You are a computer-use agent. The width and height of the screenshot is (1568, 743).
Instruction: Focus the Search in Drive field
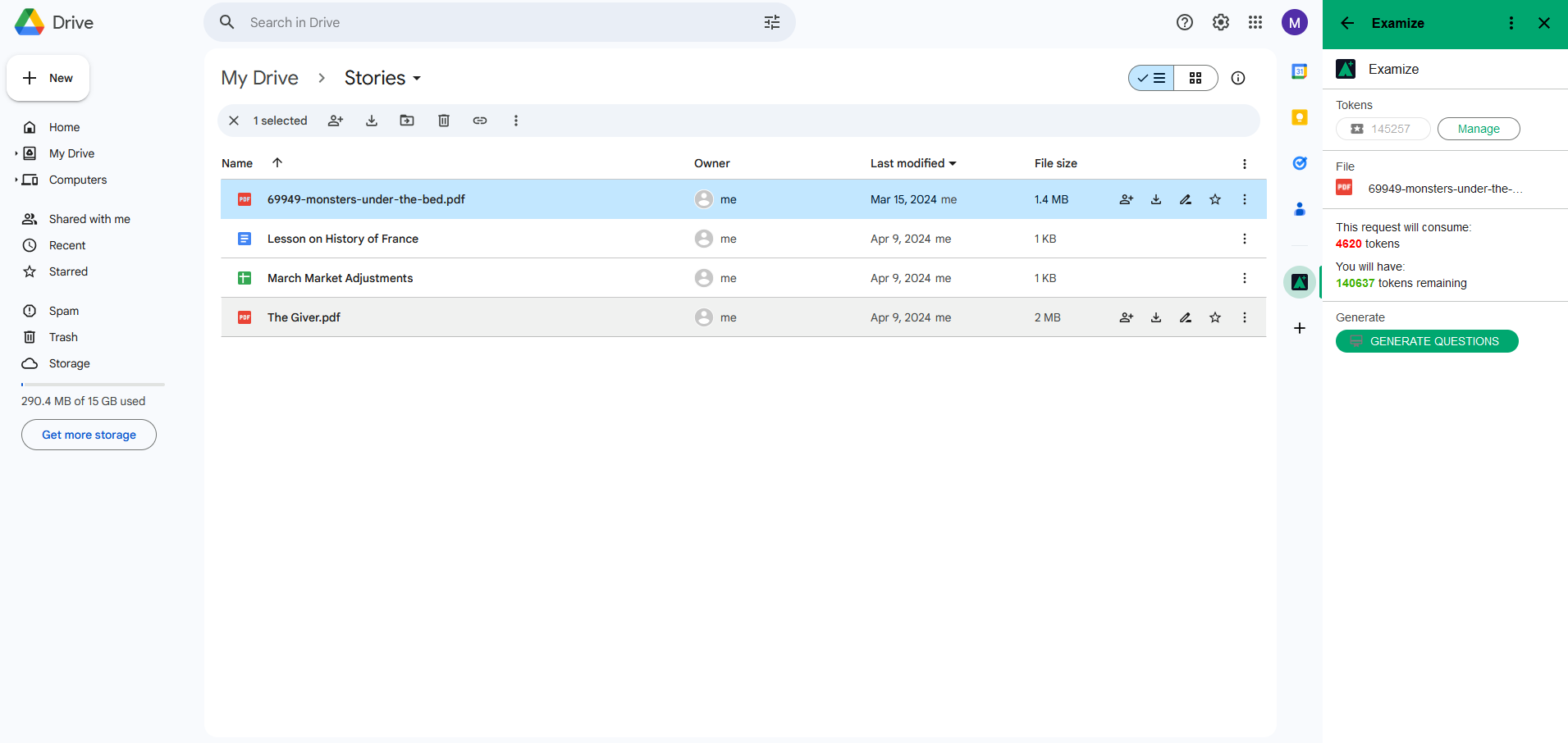tap(500, 22)
